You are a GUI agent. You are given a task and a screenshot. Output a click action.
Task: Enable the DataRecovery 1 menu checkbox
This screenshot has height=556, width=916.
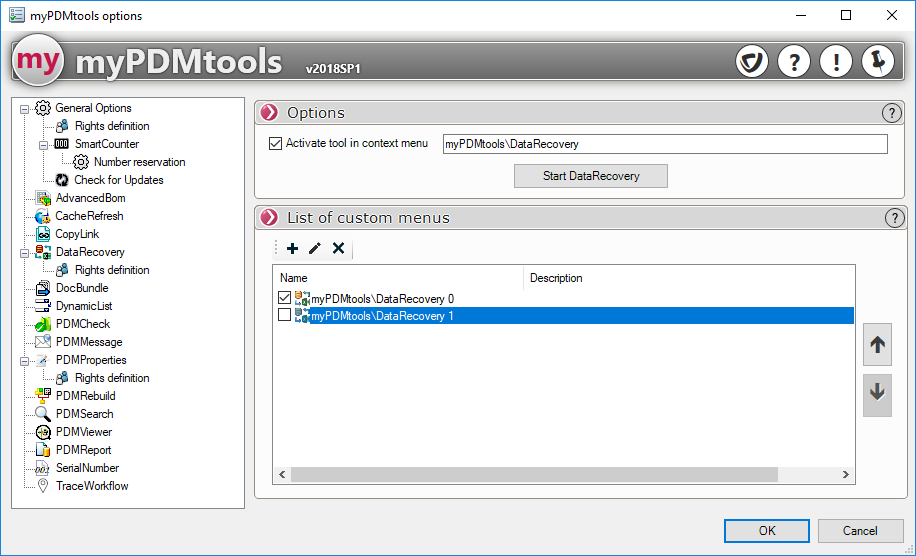coord(285,316)
